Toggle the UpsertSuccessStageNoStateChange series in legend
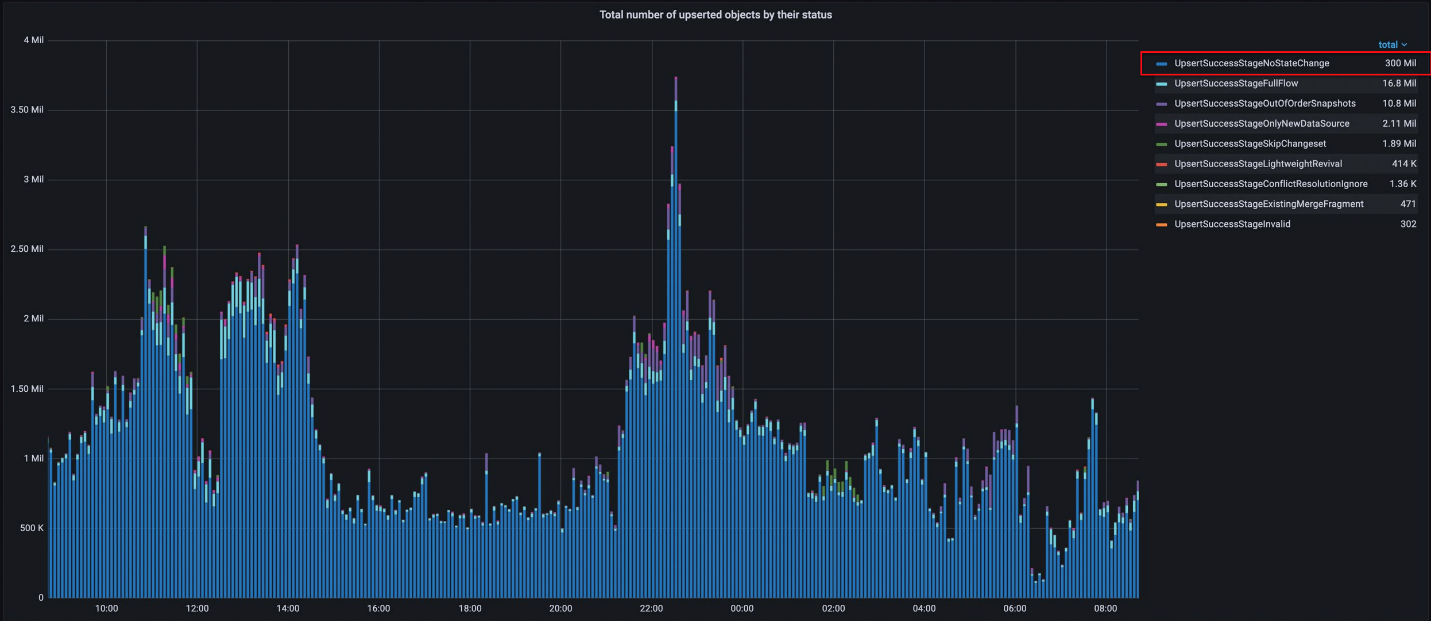This screenshot has height=621, width=1431. [x=1251, y=63]
